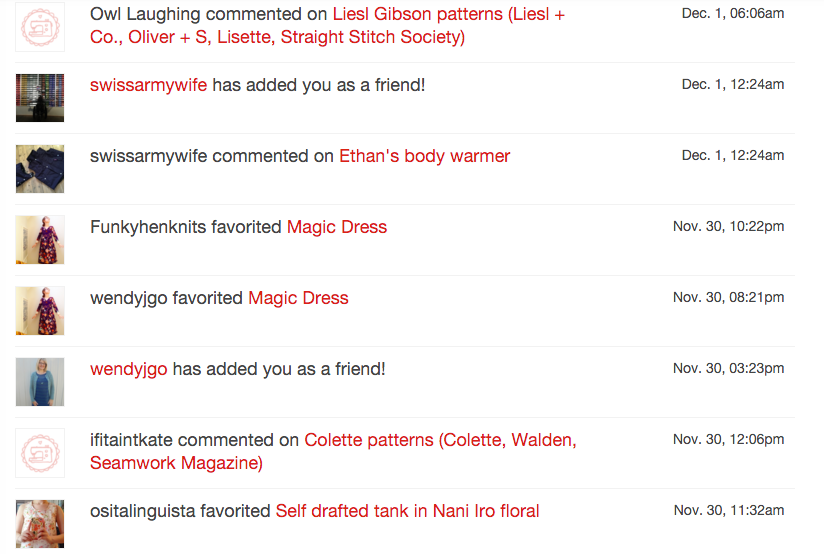The image size is (824, 554).
Task: Open Liesl Gibson patterns discussion link
Action: click(x=327, y=25)
